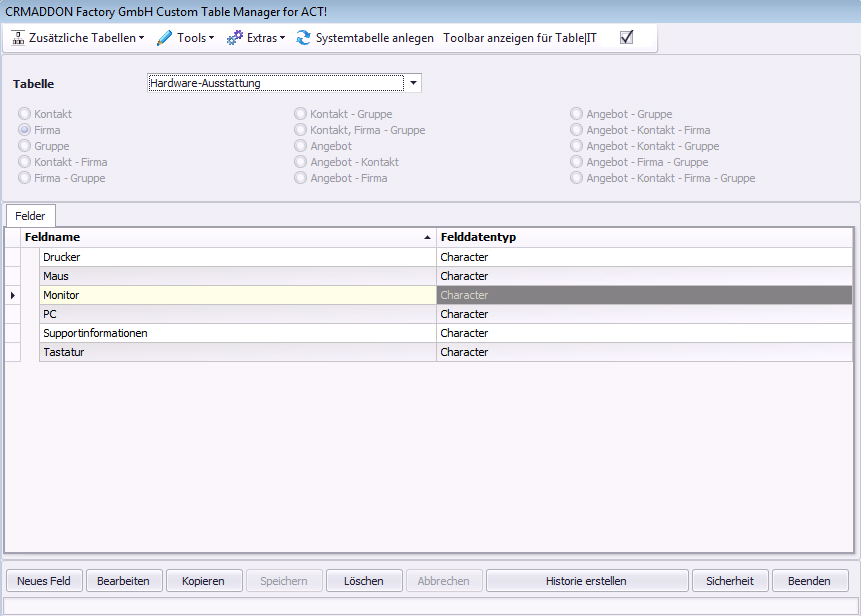Click the highlighted Character cell for Monitor
The image size is (861, 616).
click(x=645, y=295)
